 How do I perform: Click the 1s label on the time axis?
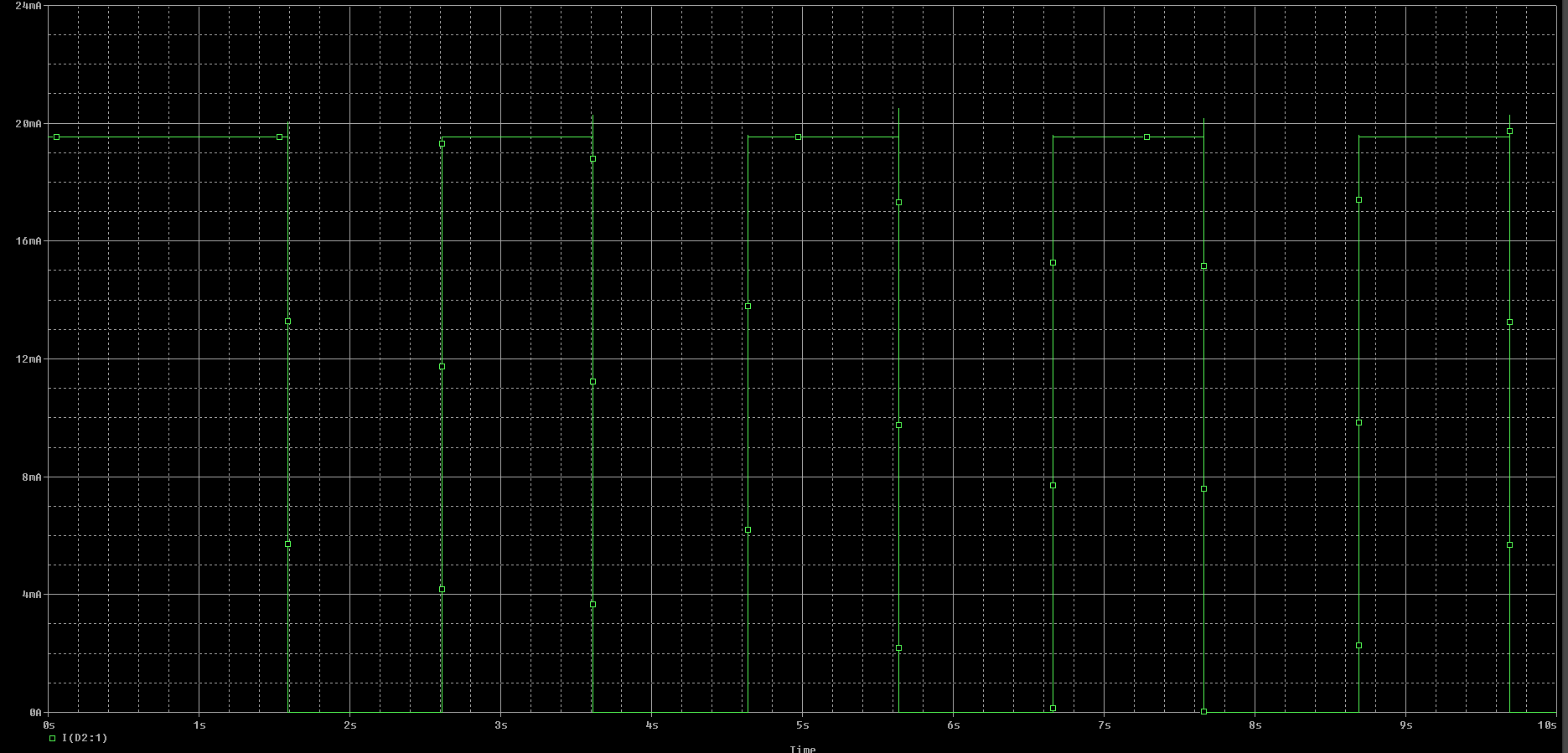click(x=199, y=725)
